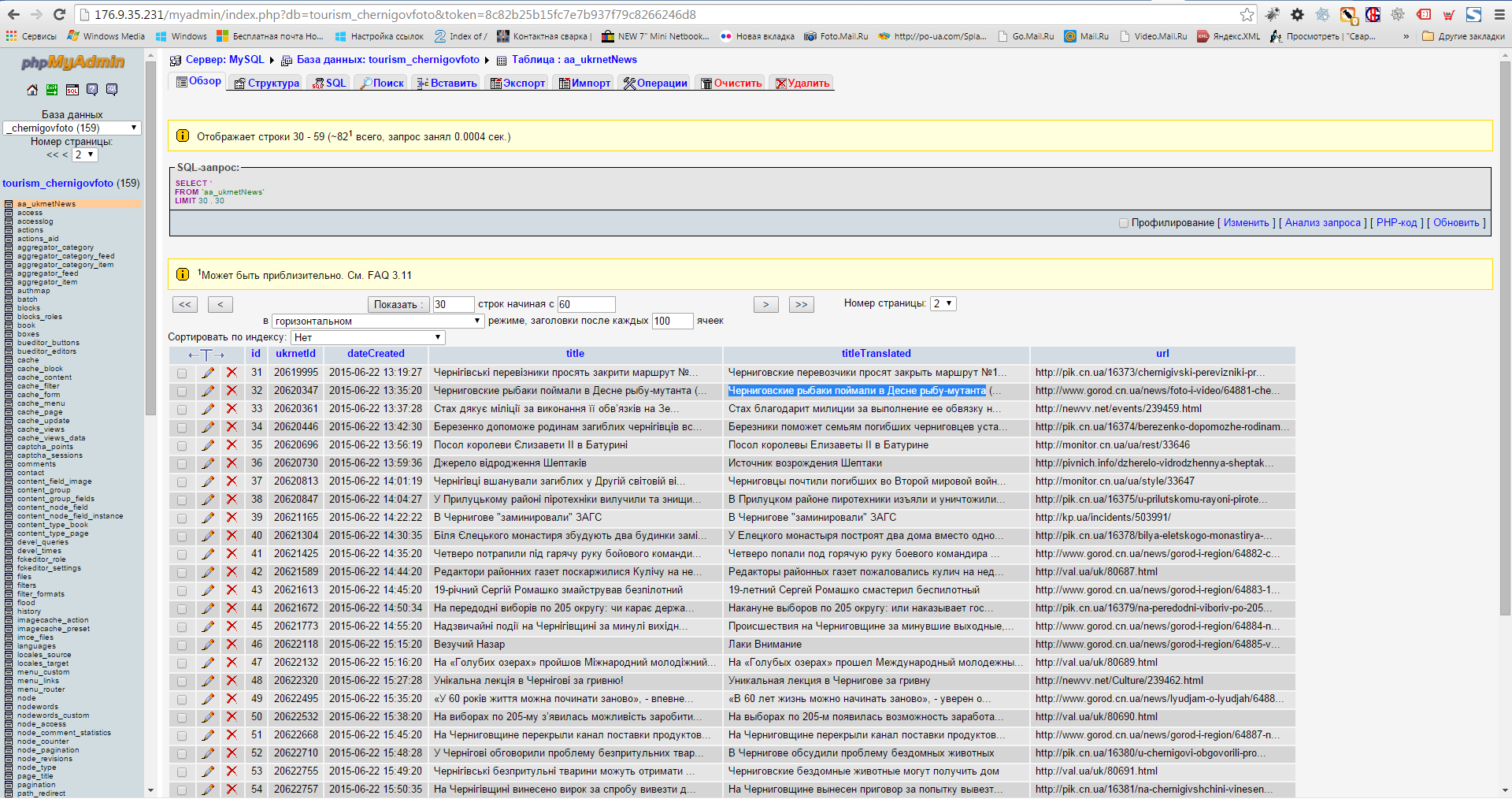The image size is (1512, 799).
Task: Open the comments table in sidebar
Action: click(36, 464)
